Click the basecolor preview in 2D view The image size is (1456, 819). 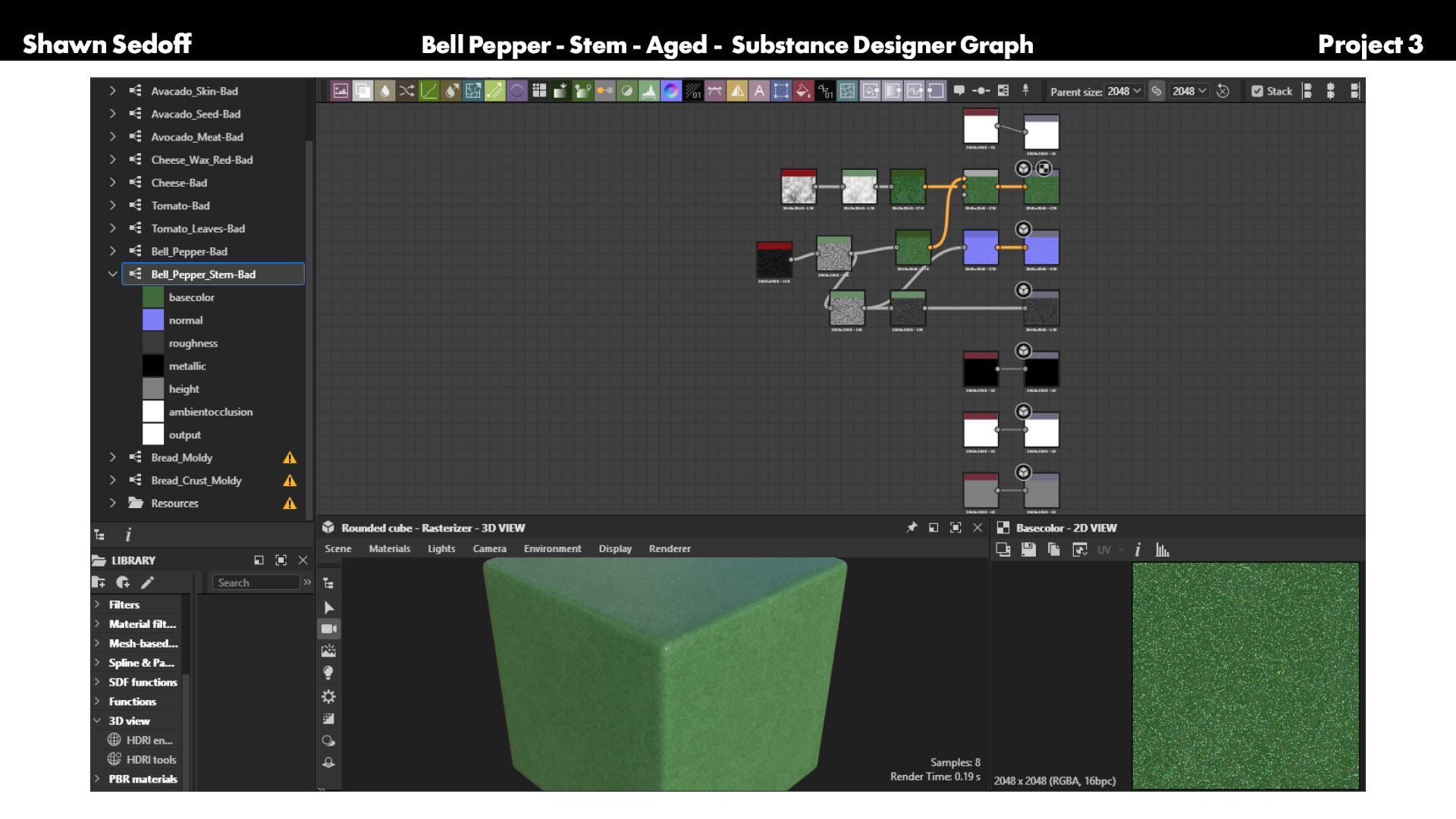(x=1245, y=676)
